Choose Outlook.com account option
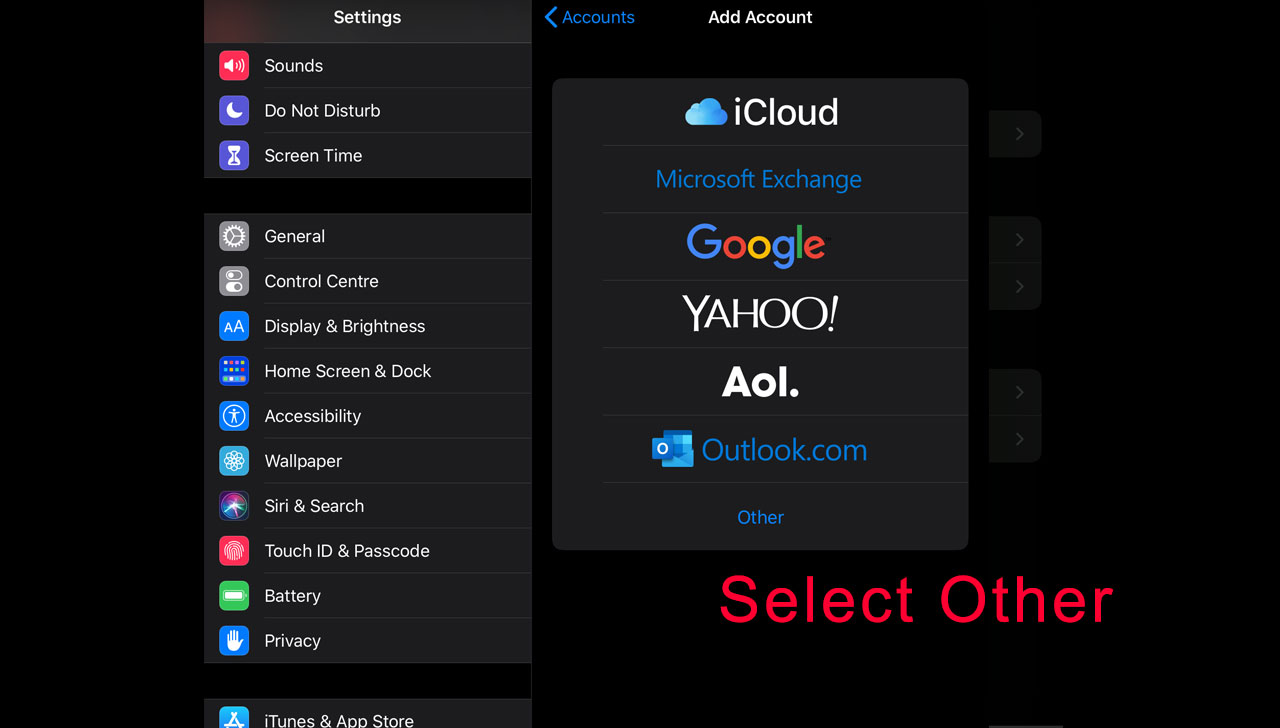The width and height of the screenshot is (1280, 728). point(760,449)
